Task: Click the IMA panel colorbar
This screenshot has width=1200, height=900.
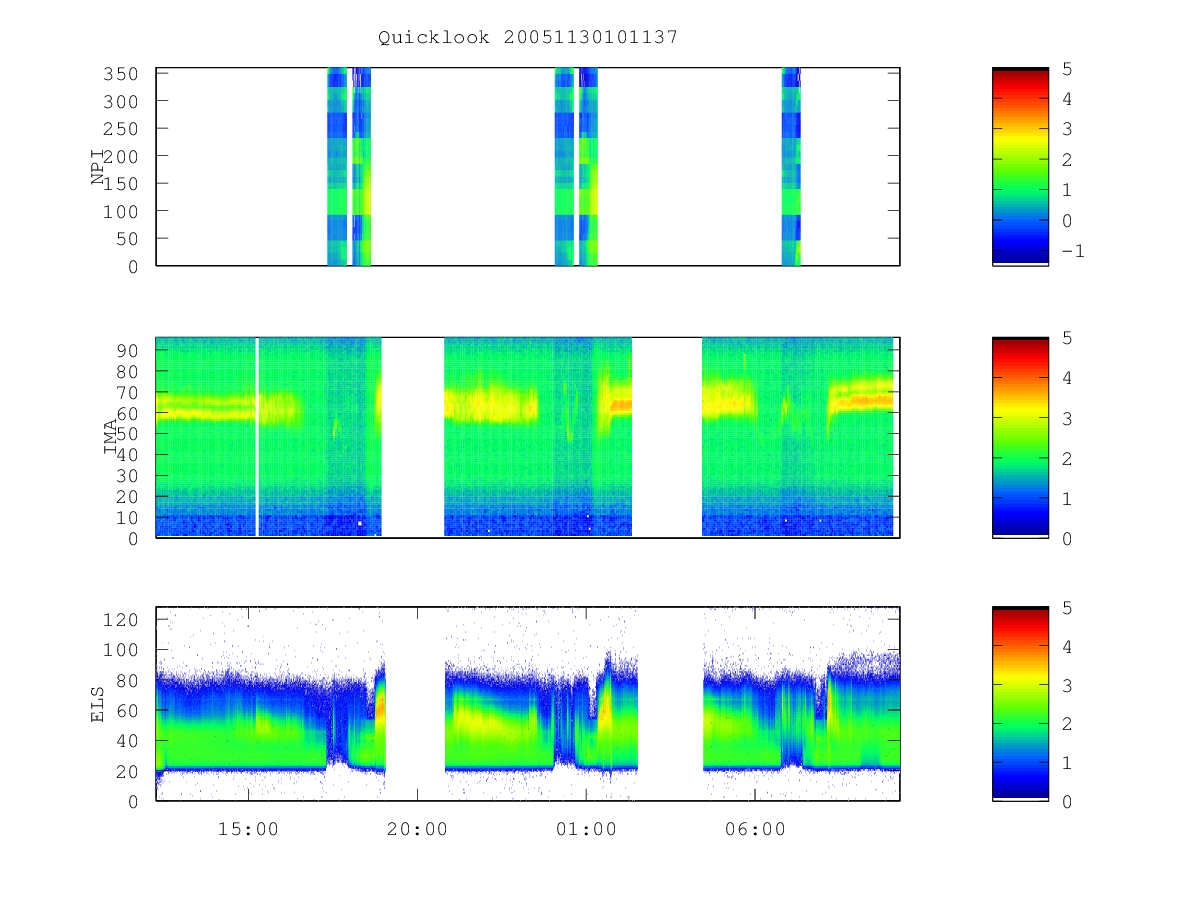Action: point(1020,437)
